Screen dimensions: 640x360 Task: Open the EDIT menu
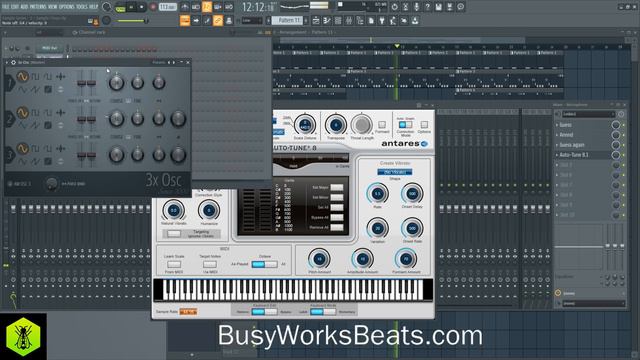[16, 7]
